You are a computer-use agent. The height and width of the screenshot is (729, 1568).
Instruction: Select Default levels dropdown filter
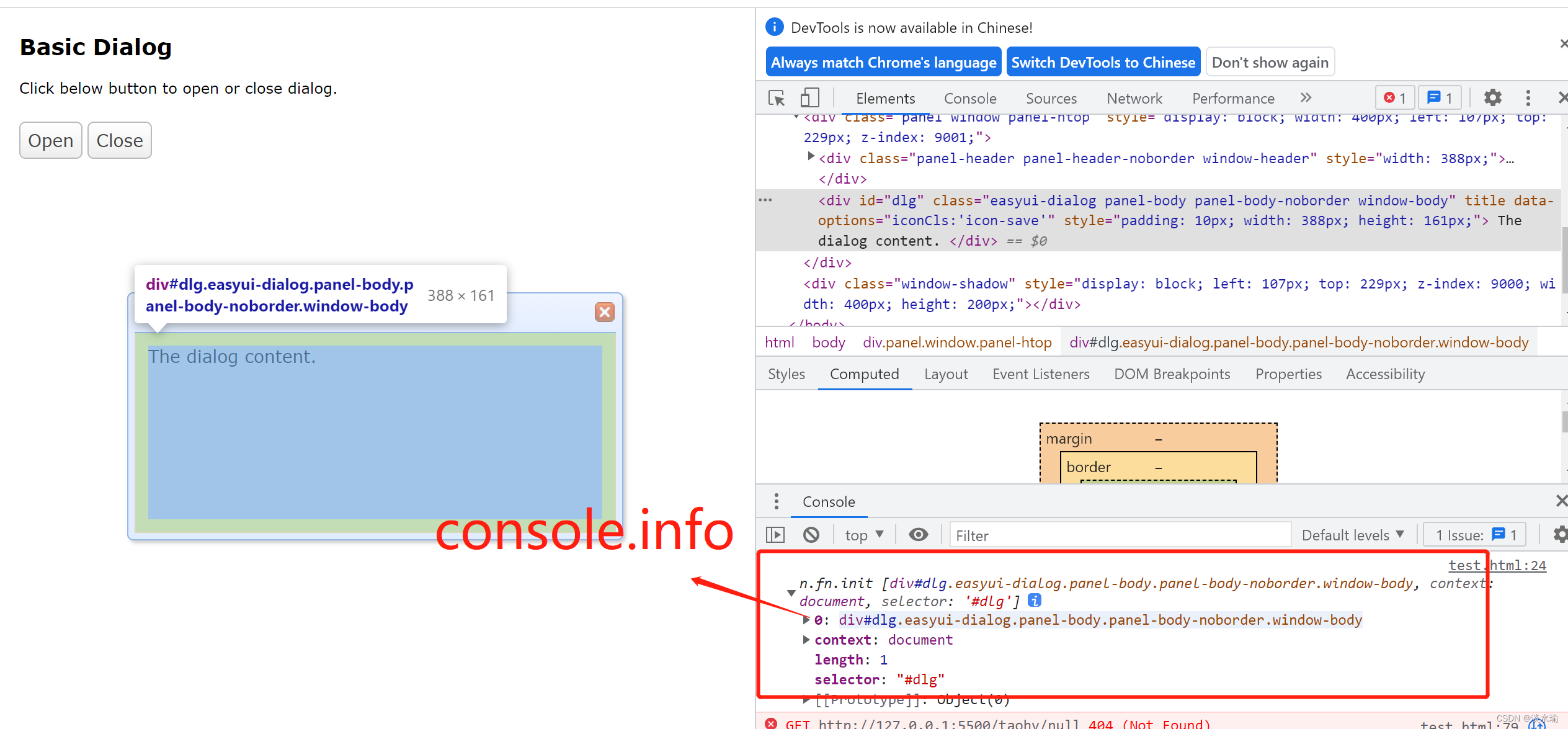(1350, 535)
